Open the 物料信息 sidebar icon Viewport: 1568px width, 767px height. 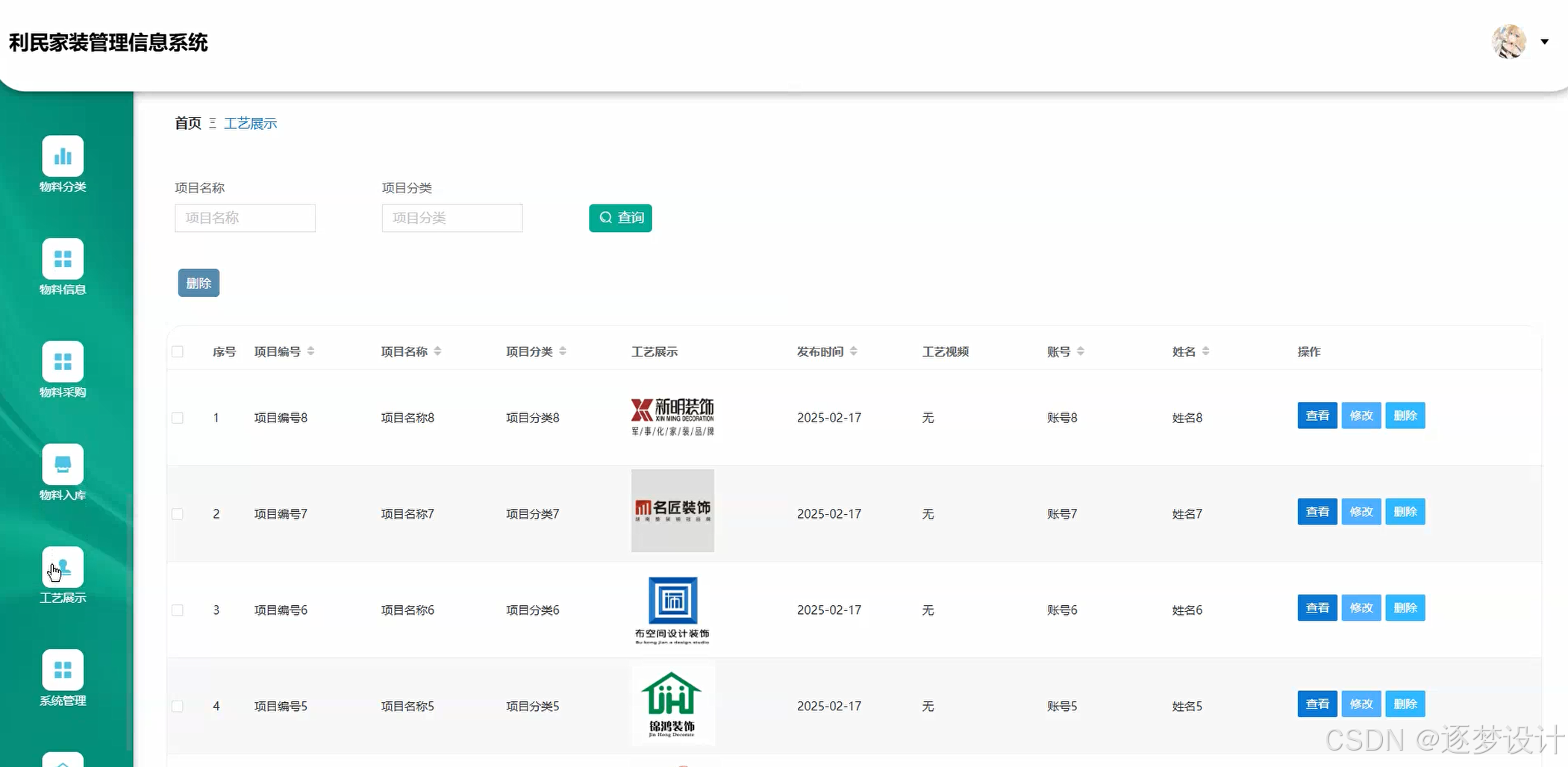pyautogui.click(x=63, y=259)
